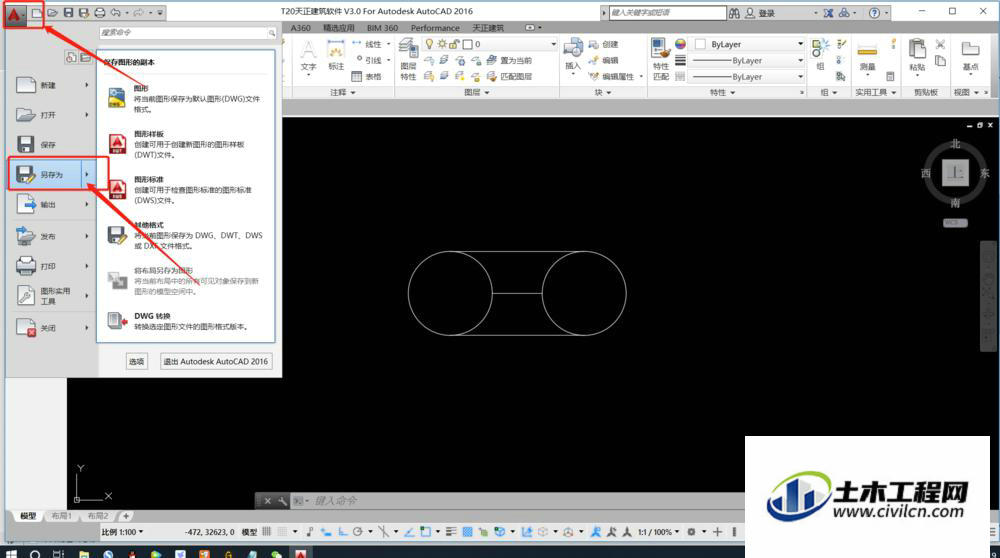
Task: Click the quick access Save As icon
Action: 84,12
